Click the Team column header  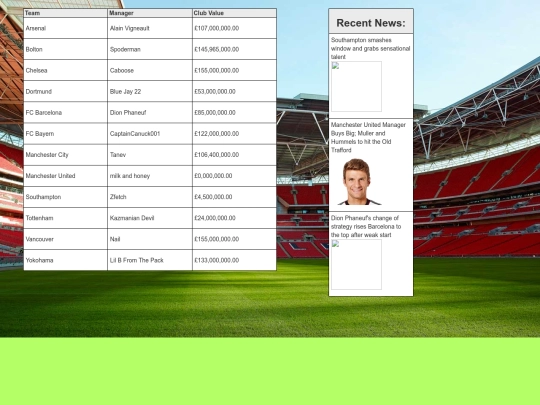click(65, 13)
